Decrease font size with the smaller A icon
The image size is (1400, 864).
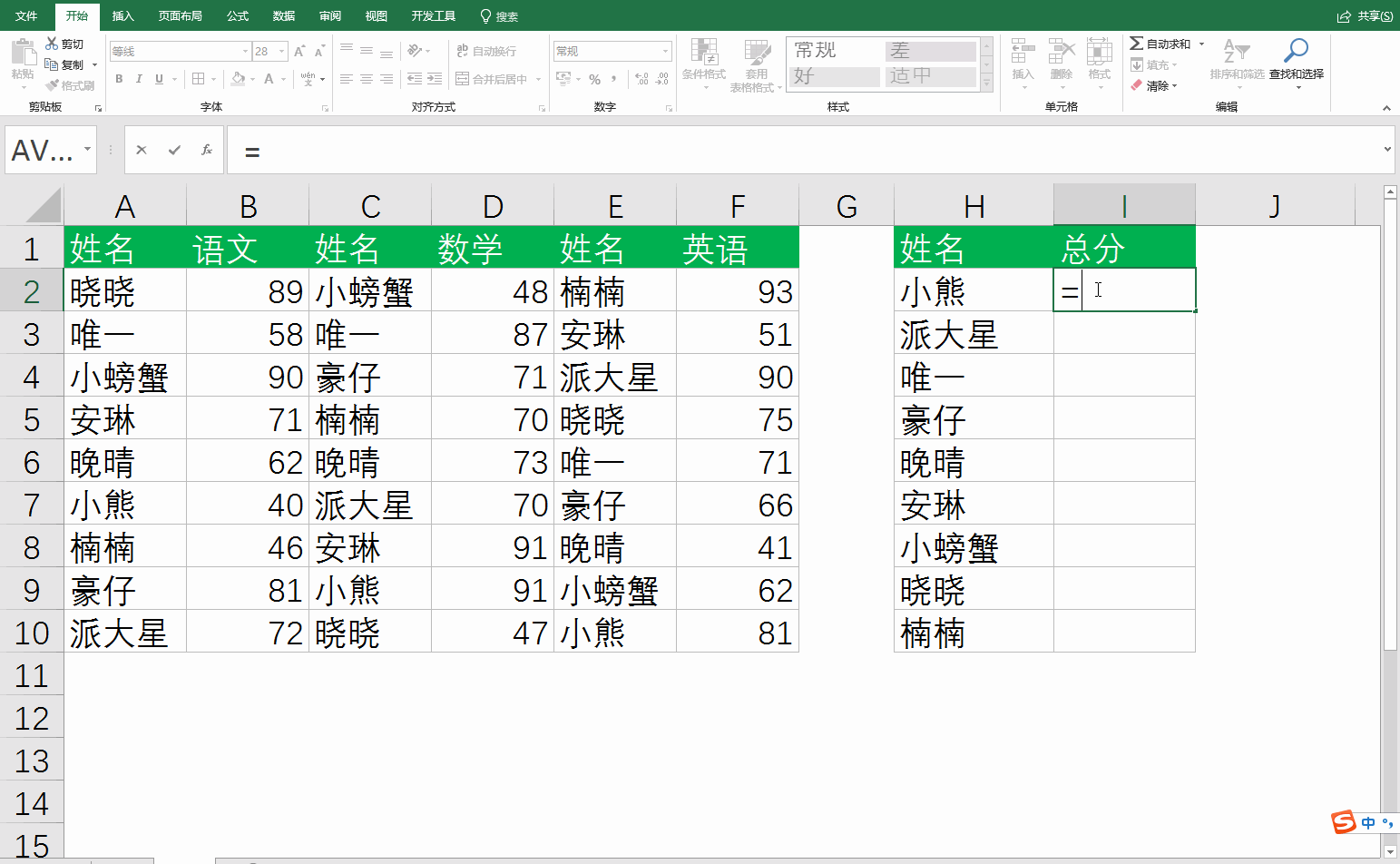[x=319, y=52]
